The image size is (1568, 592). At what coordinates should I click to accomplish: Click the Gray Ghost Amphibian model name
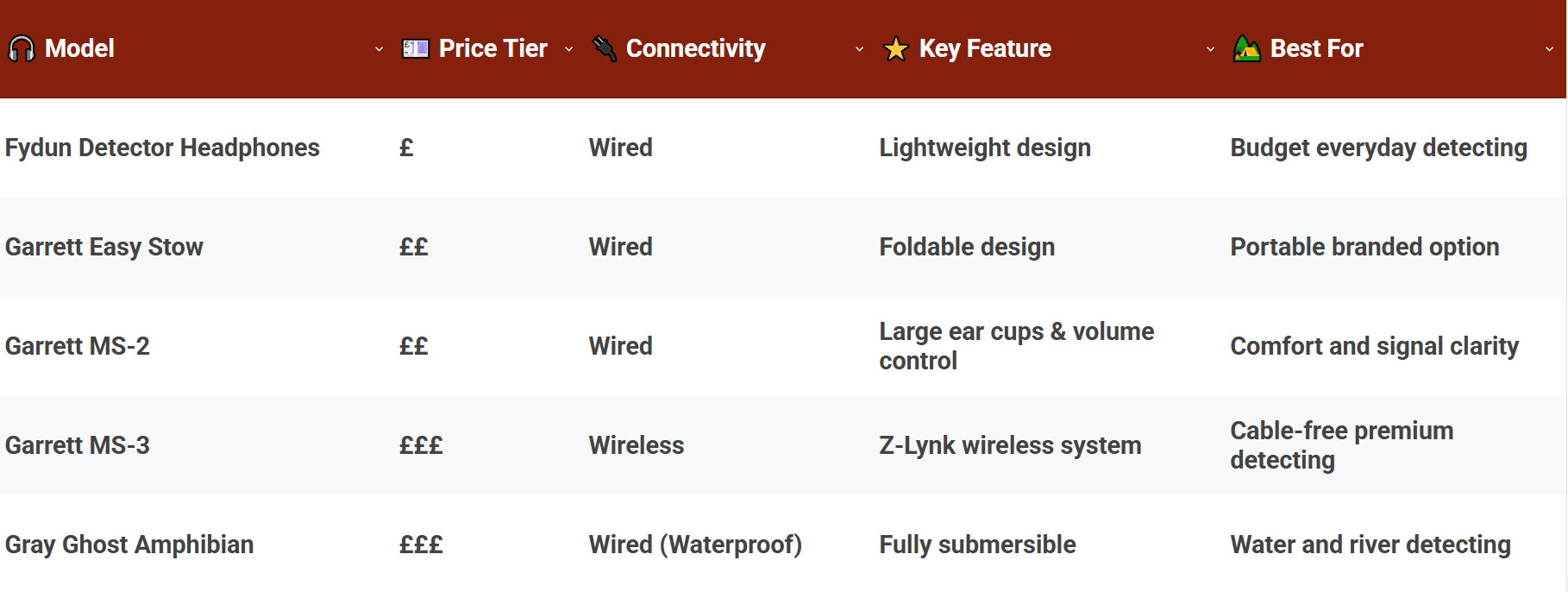point(129,545)
